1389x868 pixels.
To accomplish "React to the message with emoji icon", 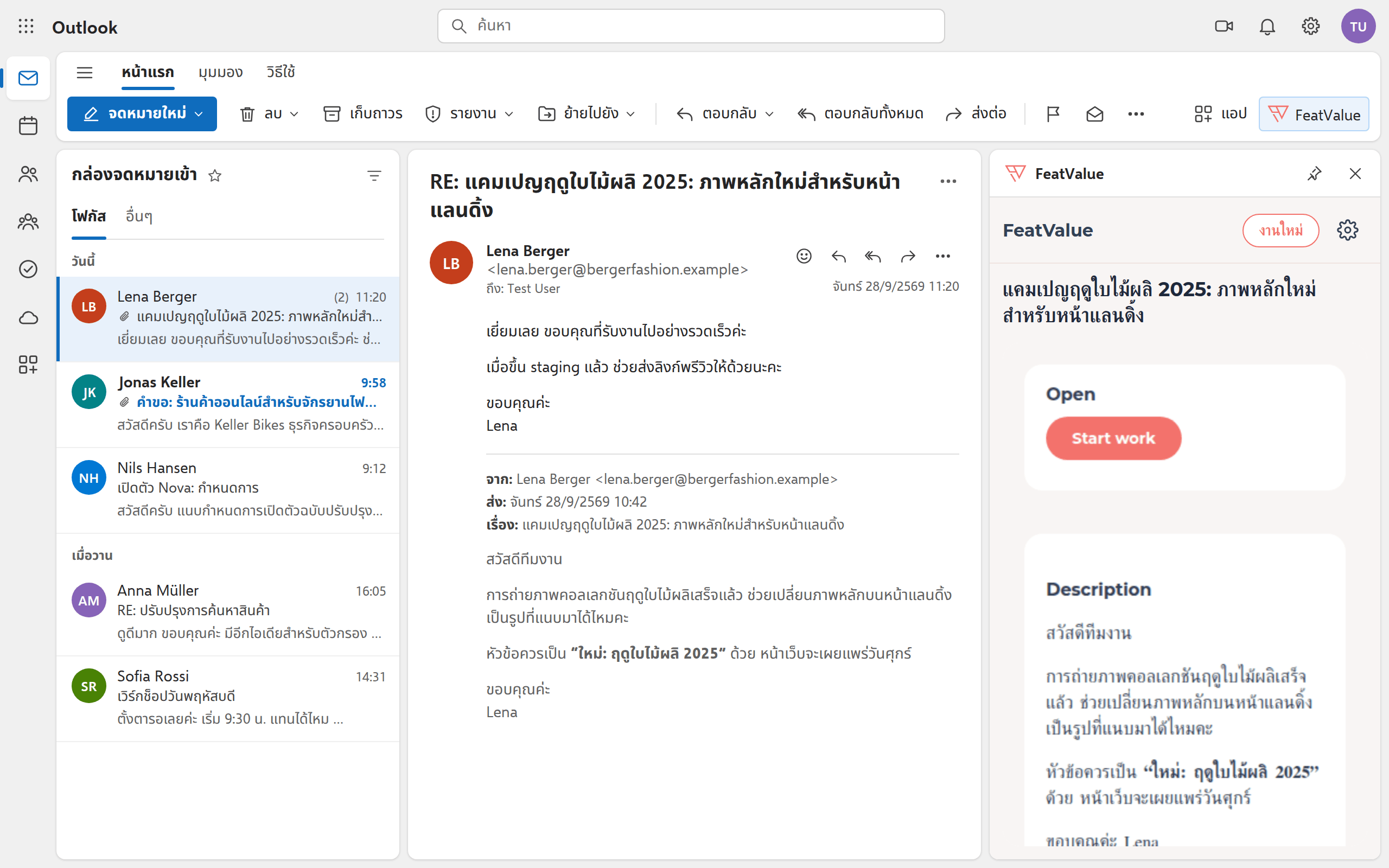I will pyautogui.click(x=804, y=256).
